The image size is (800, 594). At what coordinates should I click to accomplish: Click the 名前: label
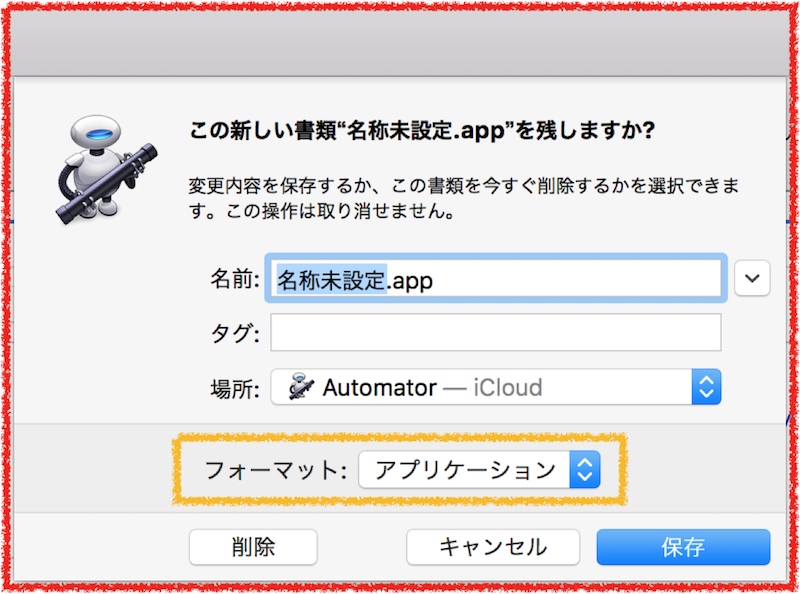click(x=235, y=280)
